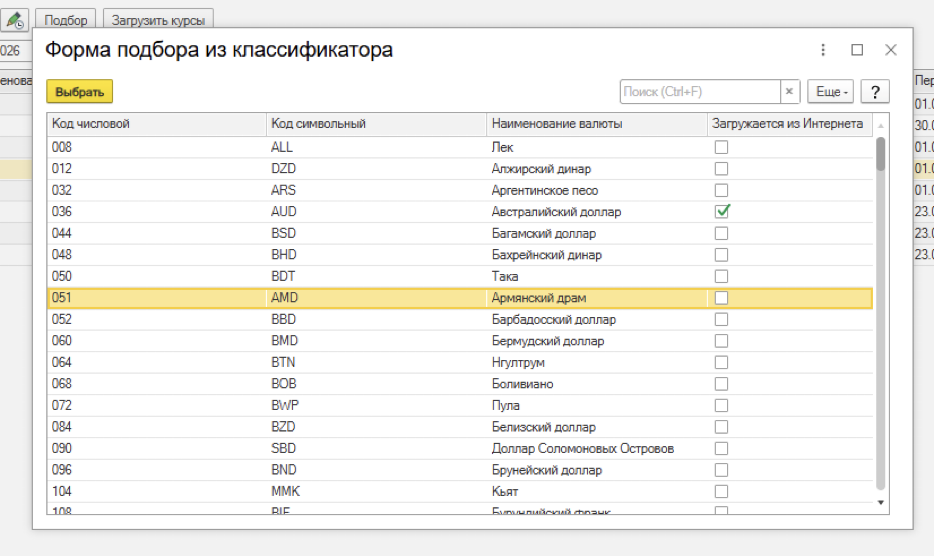Click the scroll-down arrow of the list
The image size is (934, 556).
881,502
